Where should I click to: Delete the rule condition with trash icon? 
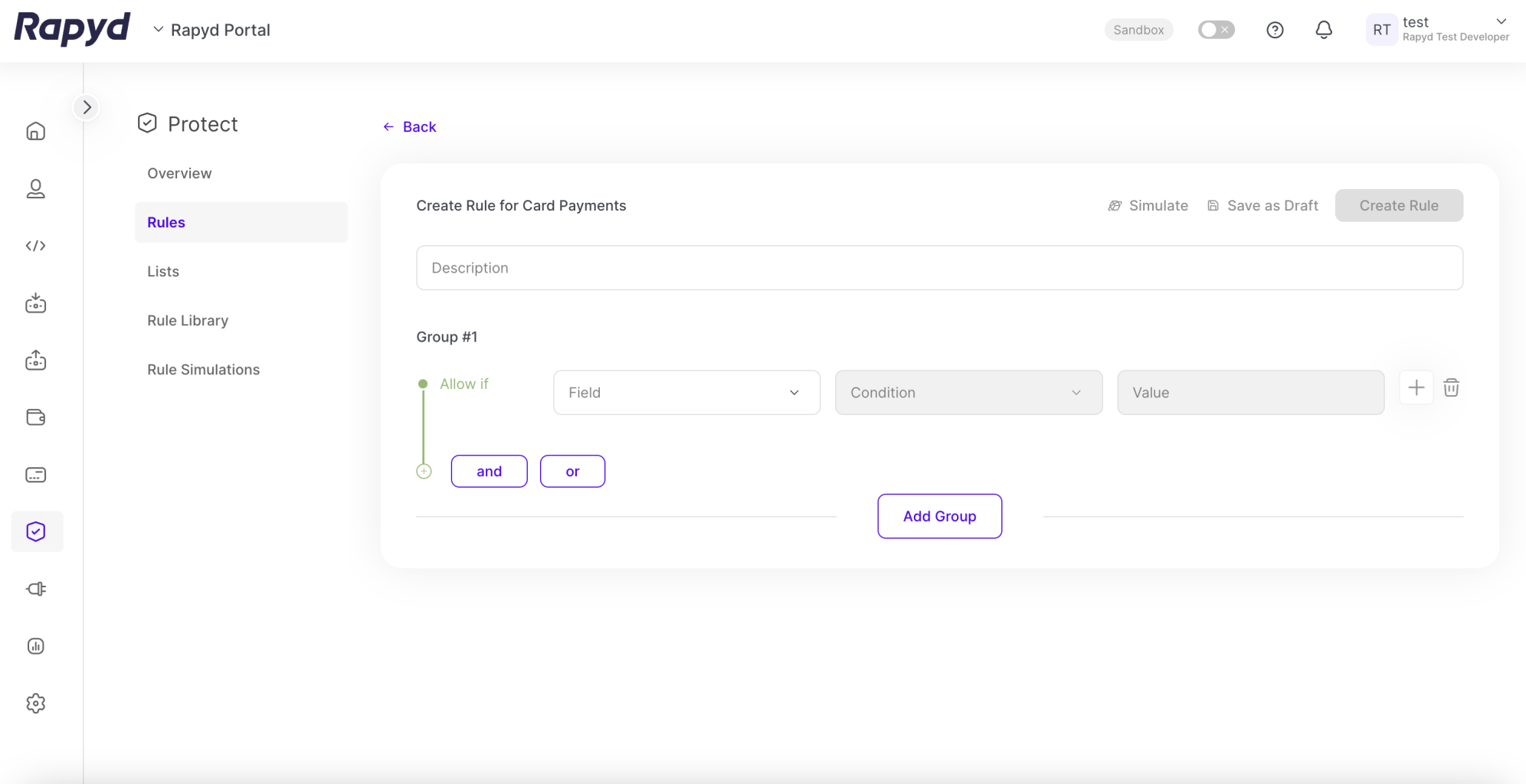1451,388
